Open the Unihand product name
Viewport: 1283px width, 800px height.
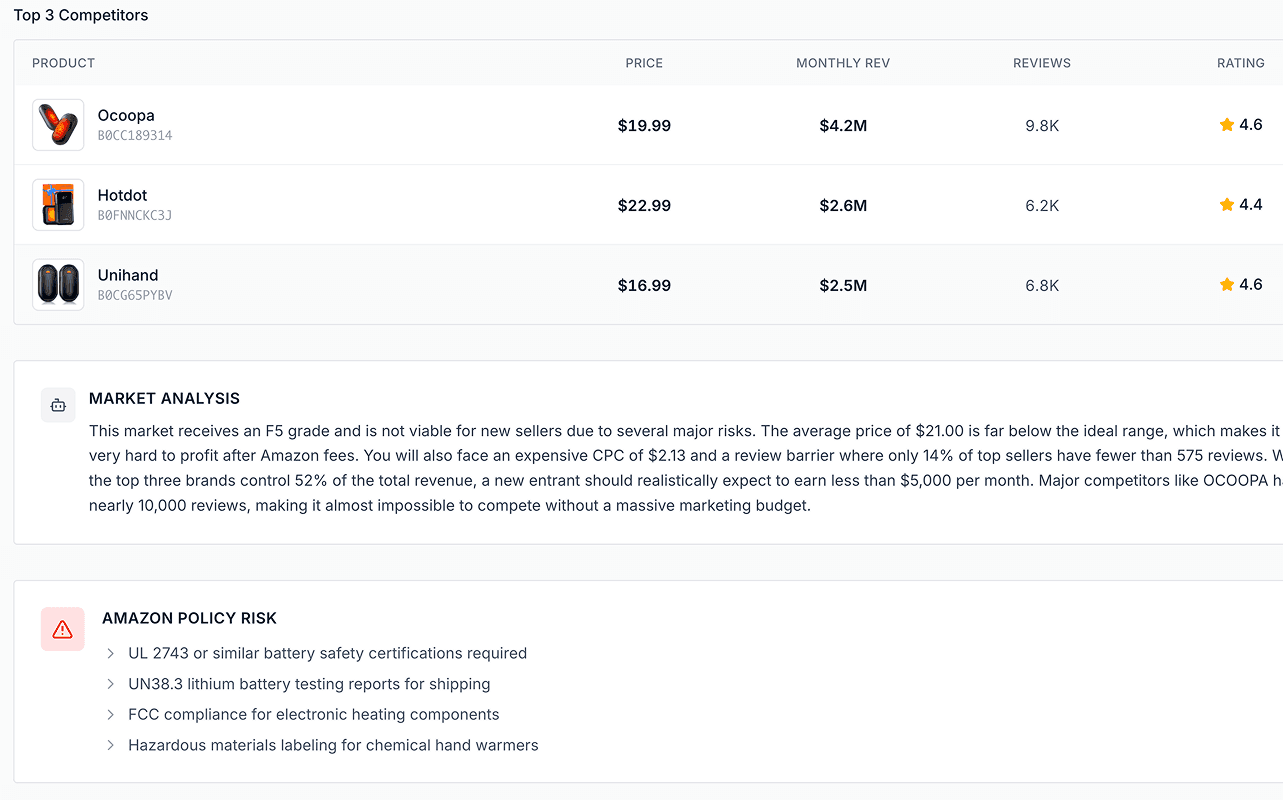pos(128,275)
